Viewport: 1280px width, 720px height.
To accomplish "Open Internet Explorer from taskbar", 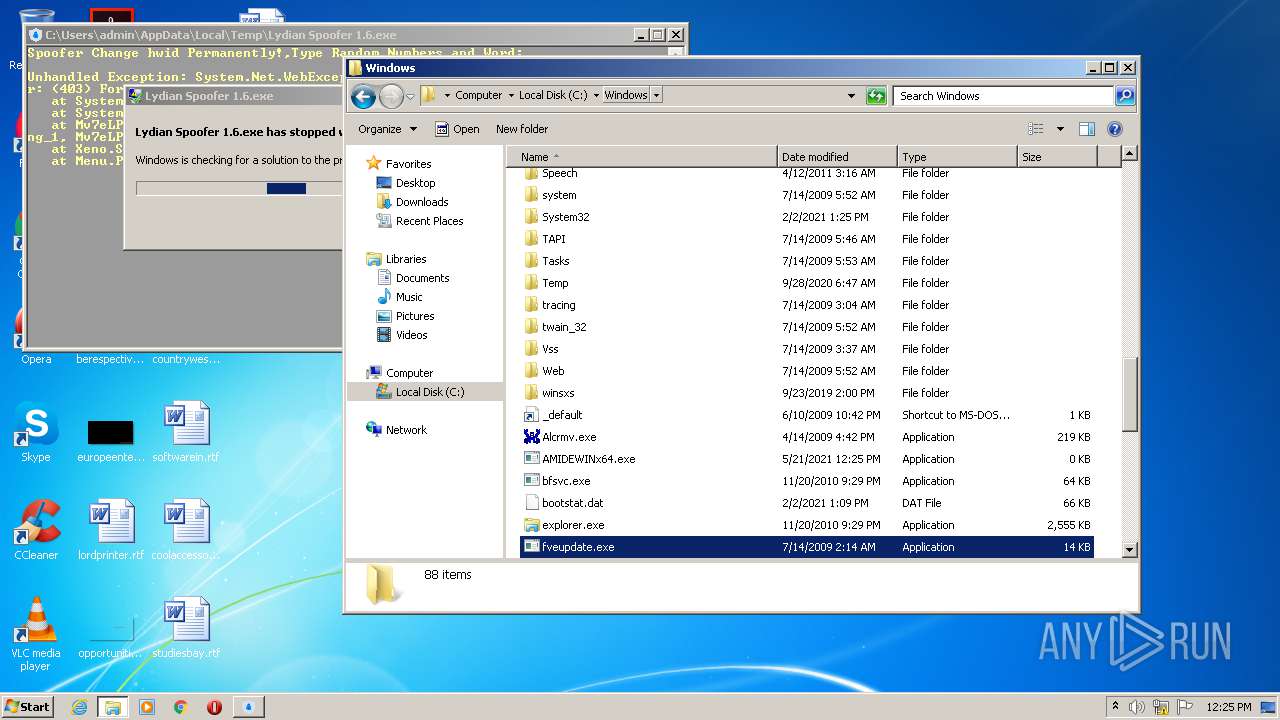I will click(x=79, y=707).
